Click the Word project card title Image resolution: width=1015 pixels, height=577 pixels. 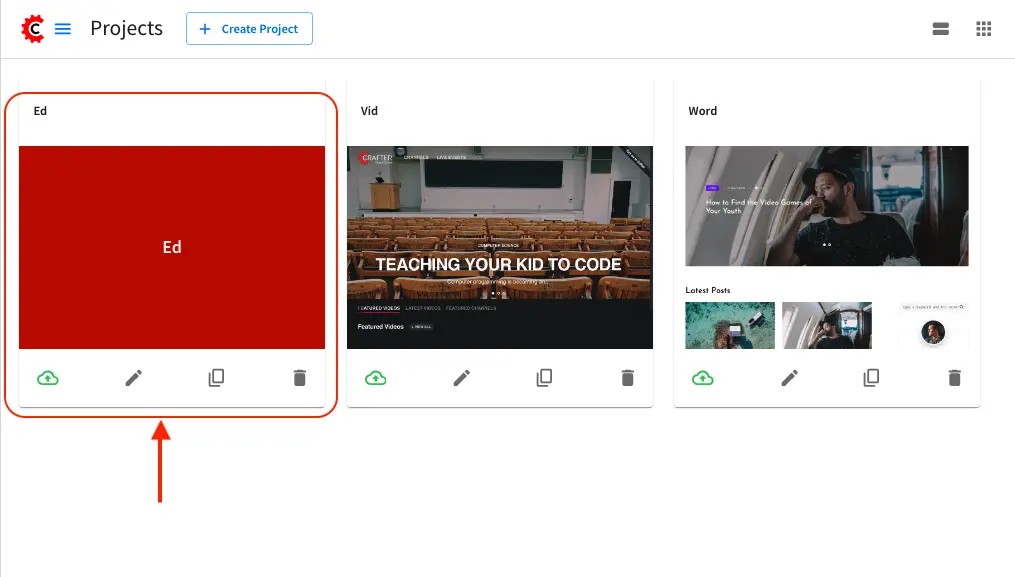point(702,111)
